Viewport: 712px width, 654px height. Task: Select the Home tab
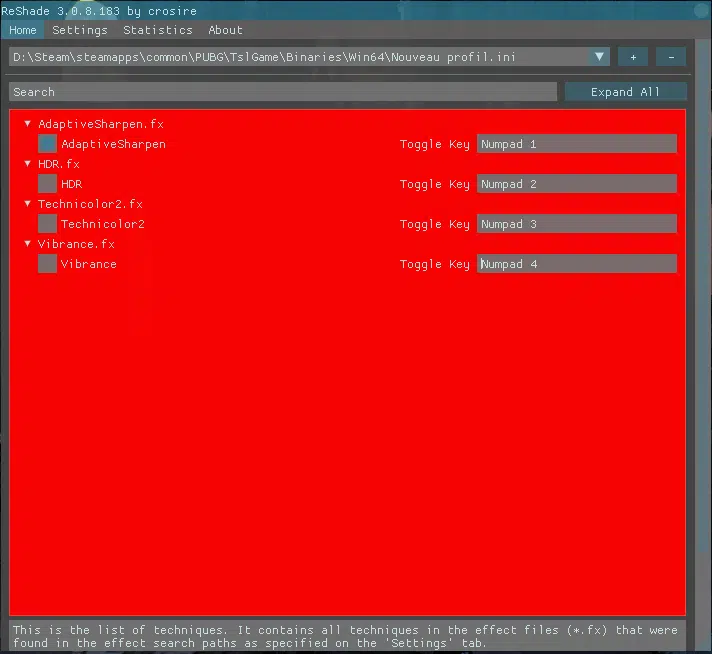point(22,30)
